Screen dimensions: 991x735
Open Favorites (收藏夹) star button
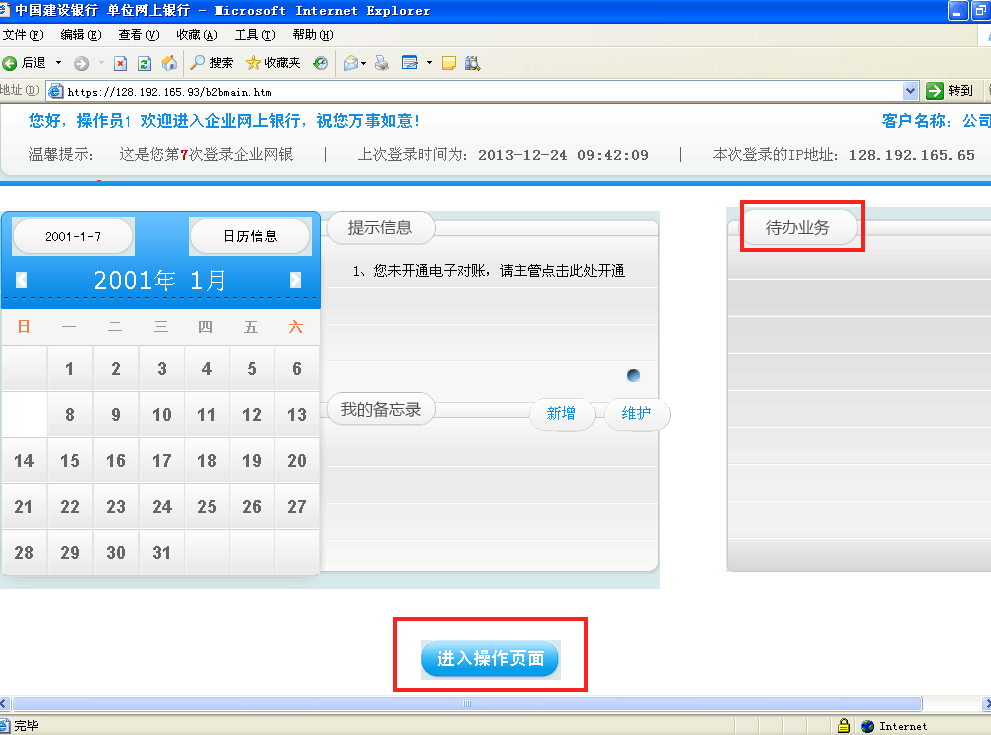point(273,63)
